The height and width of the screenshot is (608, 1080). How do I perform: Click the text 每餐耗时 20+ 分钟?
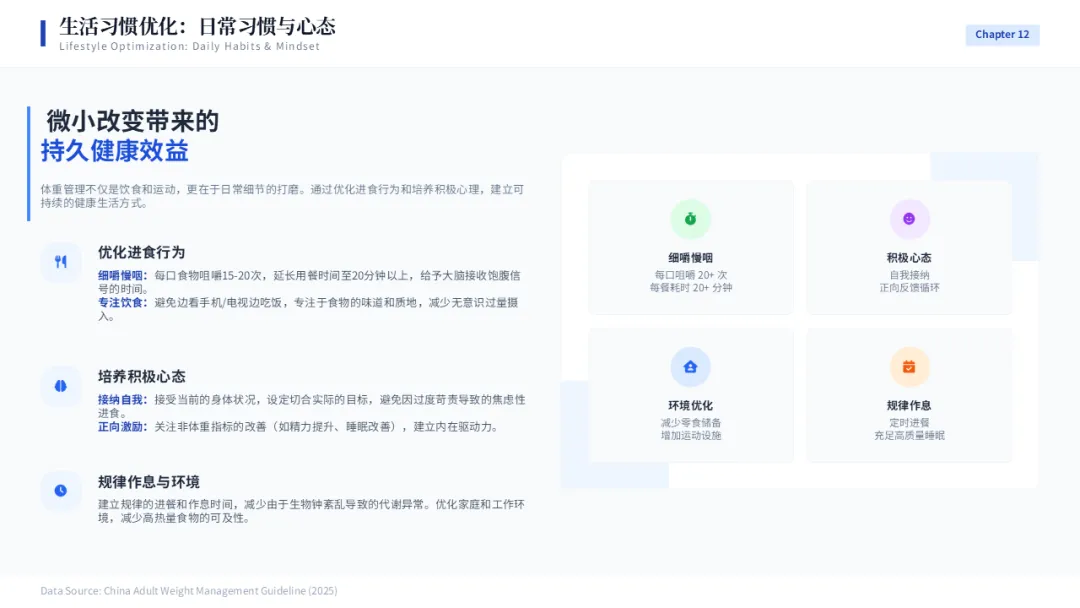coord(690,288)
